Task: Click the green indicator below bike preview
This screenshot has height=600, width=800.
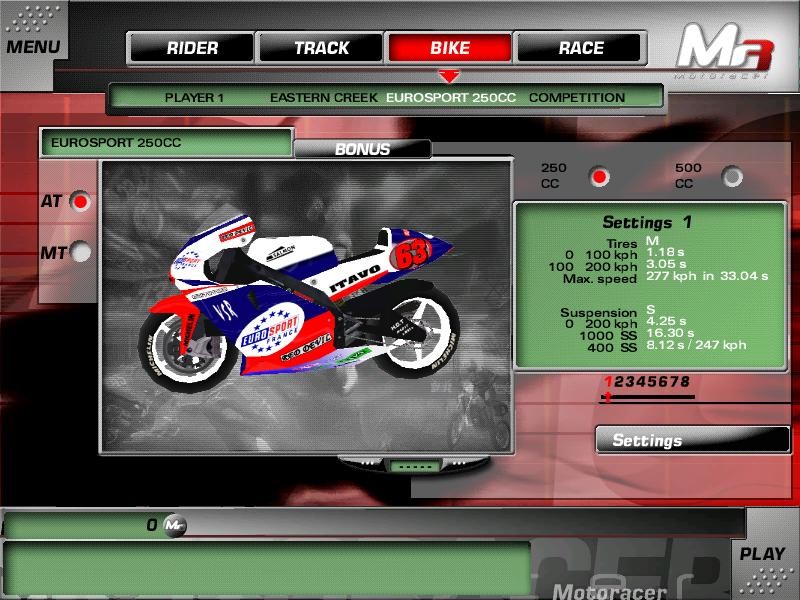Action: 415,466
